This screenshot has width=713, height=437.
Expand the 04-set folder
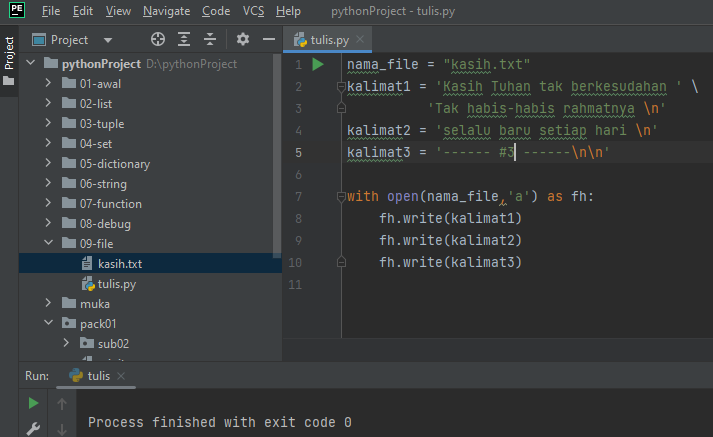(48, 143)
